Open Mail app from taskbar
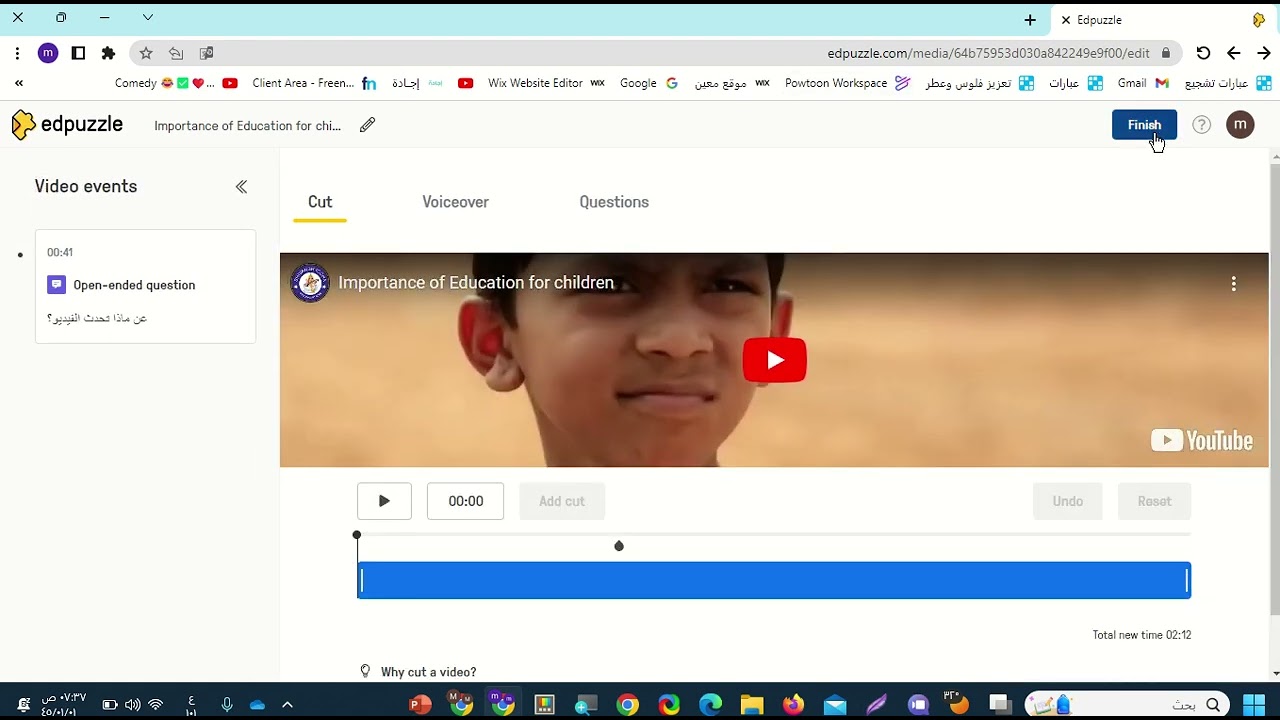 click(835, 705)
